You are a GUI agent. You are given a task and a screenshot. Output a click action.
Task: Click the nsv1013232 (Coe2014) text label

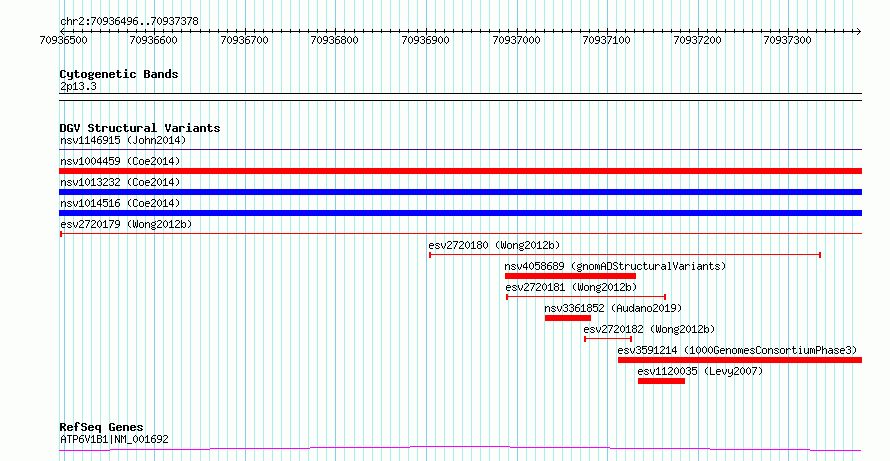[x=120, y=182]
